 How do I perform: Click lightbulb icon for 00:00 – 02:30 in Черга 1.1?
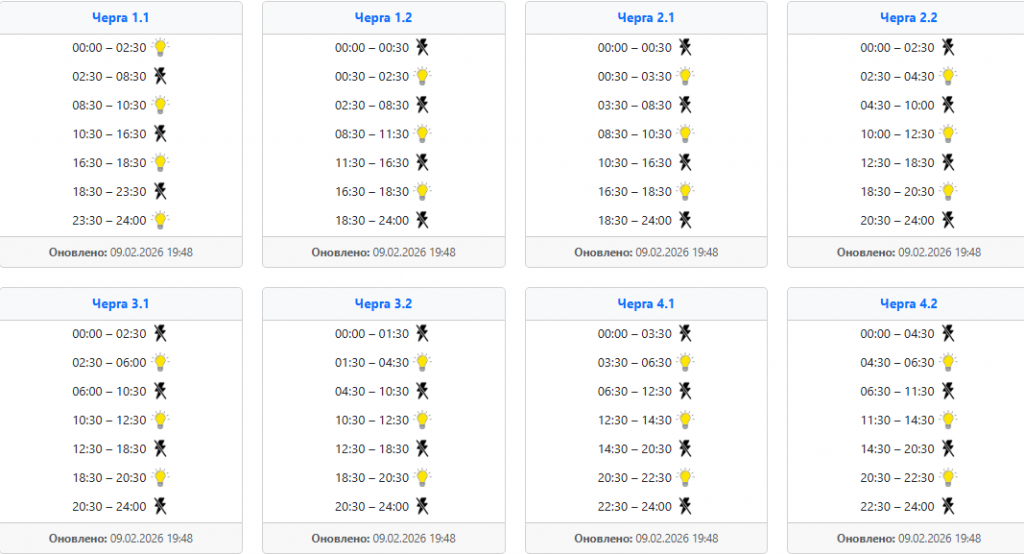[160, 47]
